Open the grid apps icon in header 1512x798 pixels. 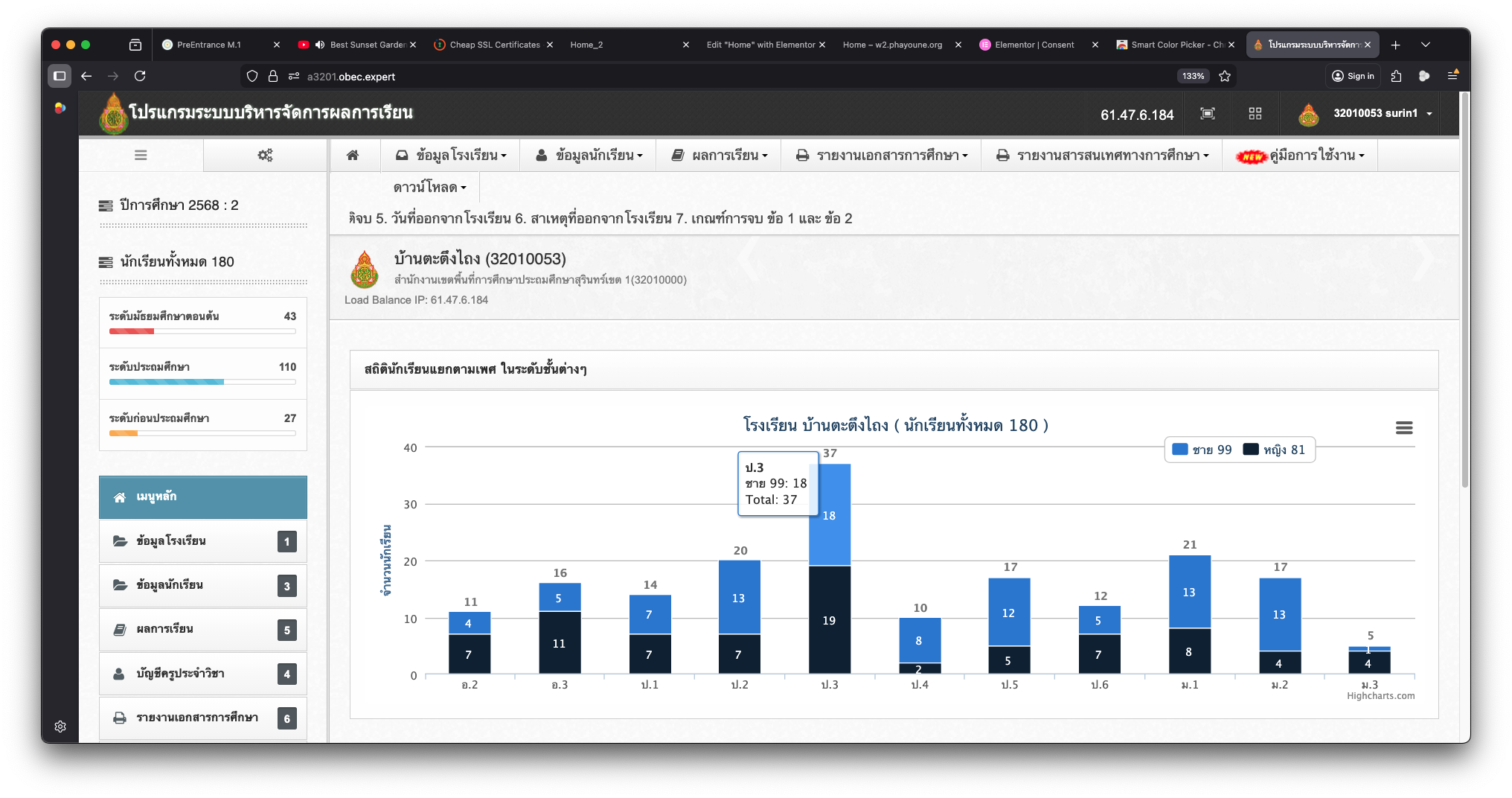[1255, 113]
